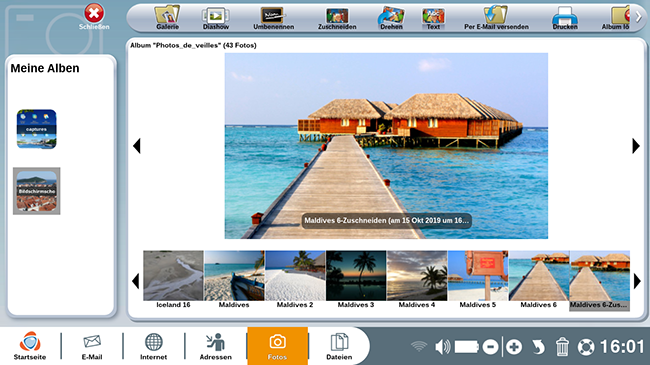Switch to the Internet tab

(153, 346)
